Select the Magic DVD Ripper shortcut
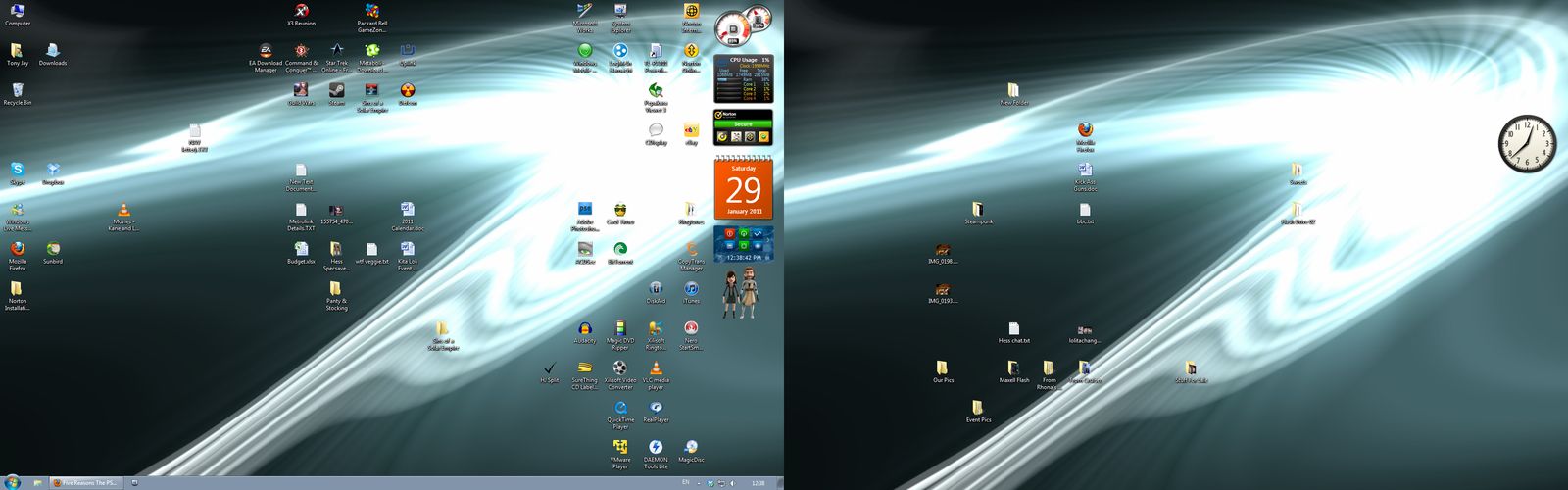 (620, 335)
